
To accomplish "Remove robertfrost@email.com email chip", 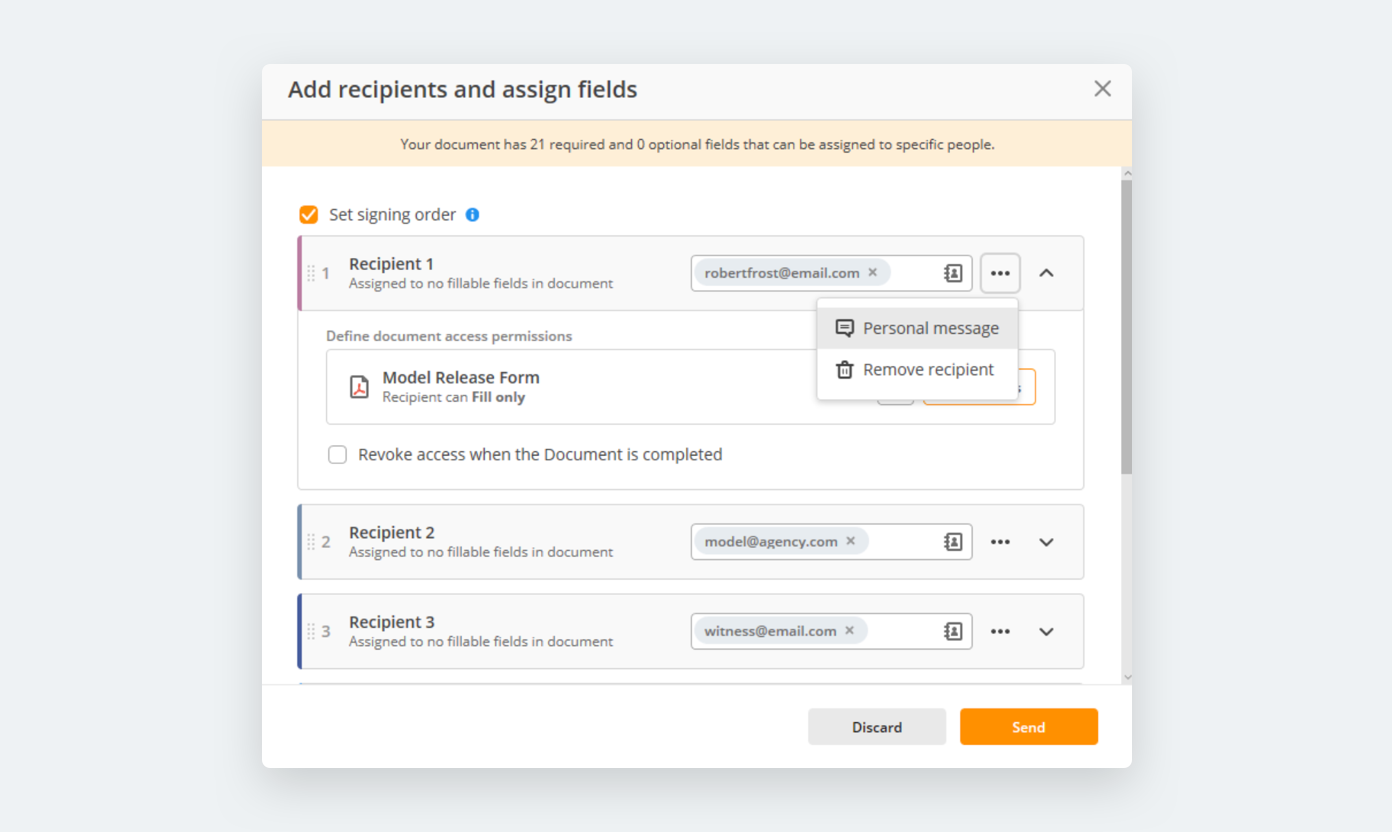I will (x=873, y=272).
